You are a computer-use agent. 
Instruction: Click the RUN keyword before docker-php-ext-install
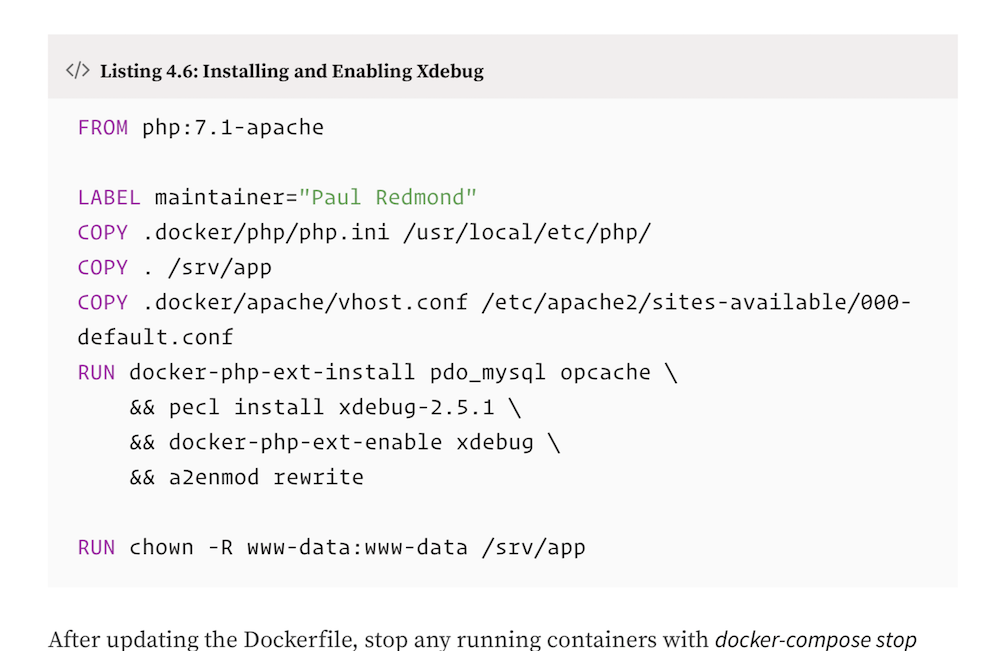coord(96,373)
